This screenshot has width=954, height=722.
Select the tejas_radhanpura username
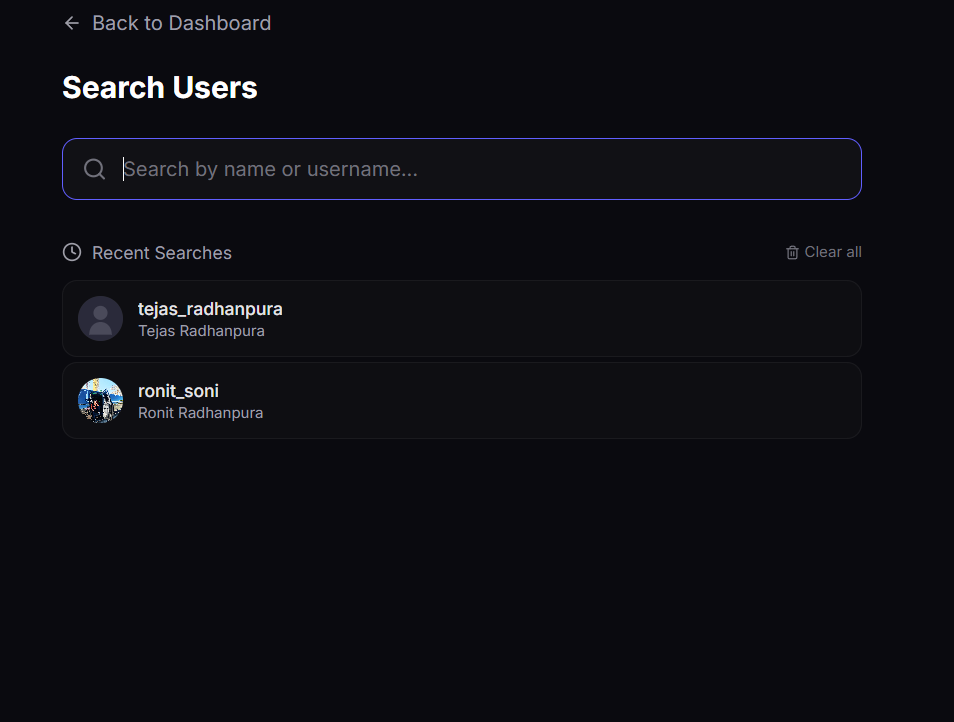tap(210, 309)
